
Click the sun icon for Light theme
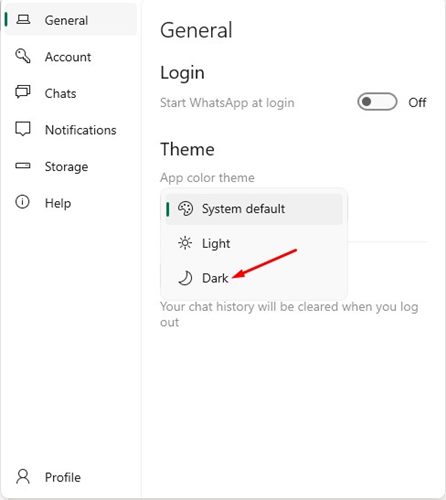point(185,243)
